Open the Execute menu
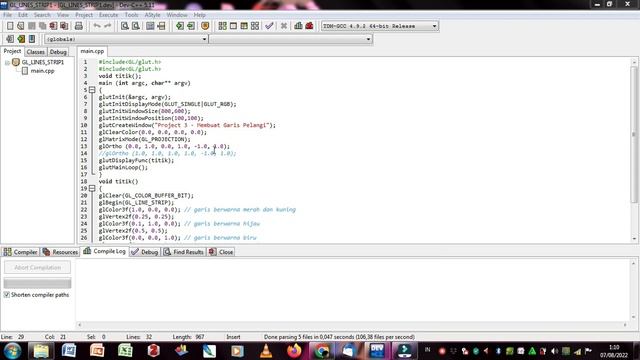640x360 pixels. [x=109, y=15]
